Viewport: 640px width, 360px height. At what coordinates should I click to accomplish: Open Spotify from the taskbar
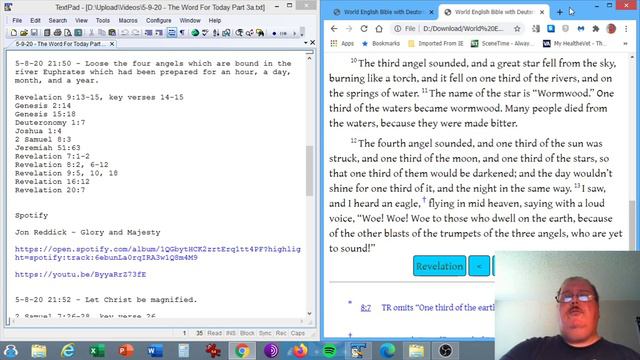coord(329,351)
